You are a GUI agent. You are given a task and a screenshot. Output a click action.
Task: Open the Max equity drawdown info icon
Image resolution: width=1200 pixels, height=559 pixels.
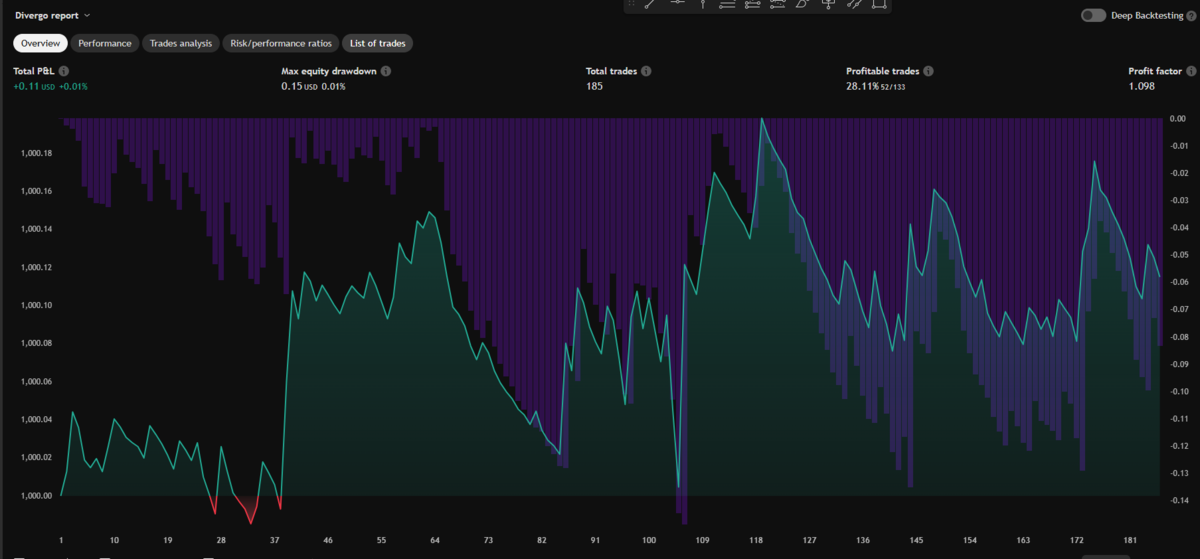[x=386, y=71]
